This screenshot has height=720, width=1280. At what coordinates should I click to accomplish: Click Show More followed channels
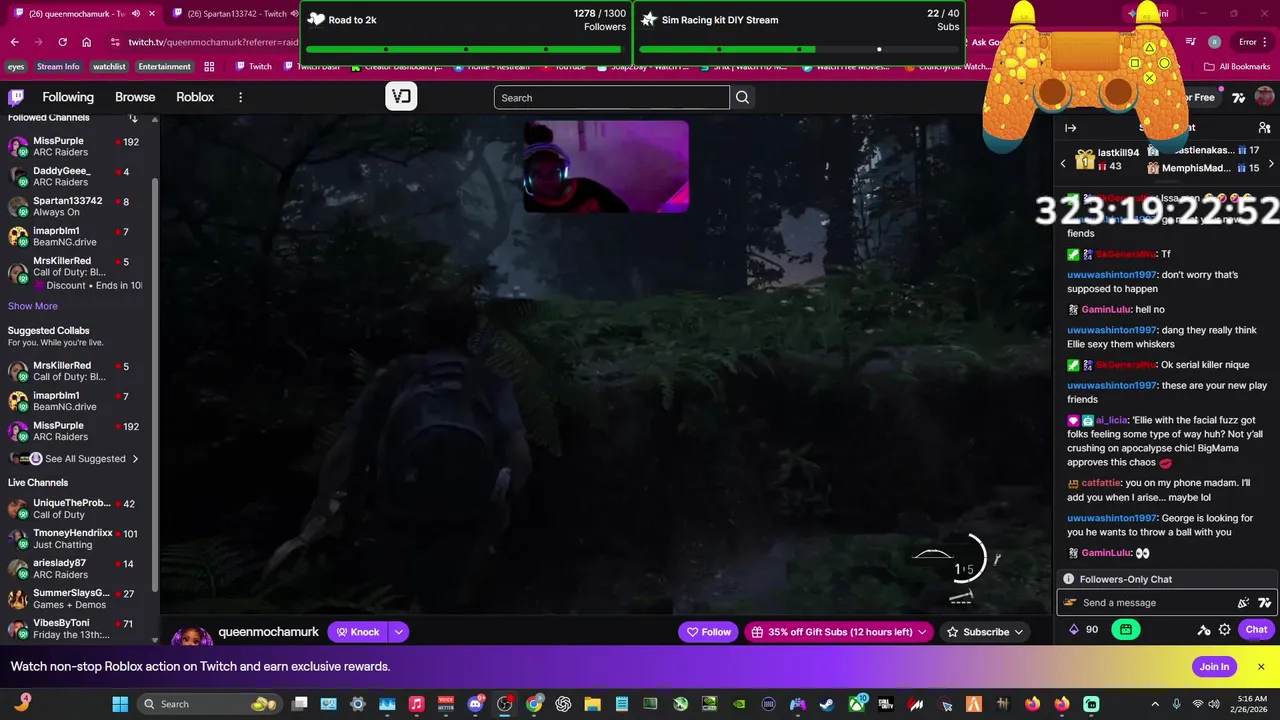[x=33, y=306]
